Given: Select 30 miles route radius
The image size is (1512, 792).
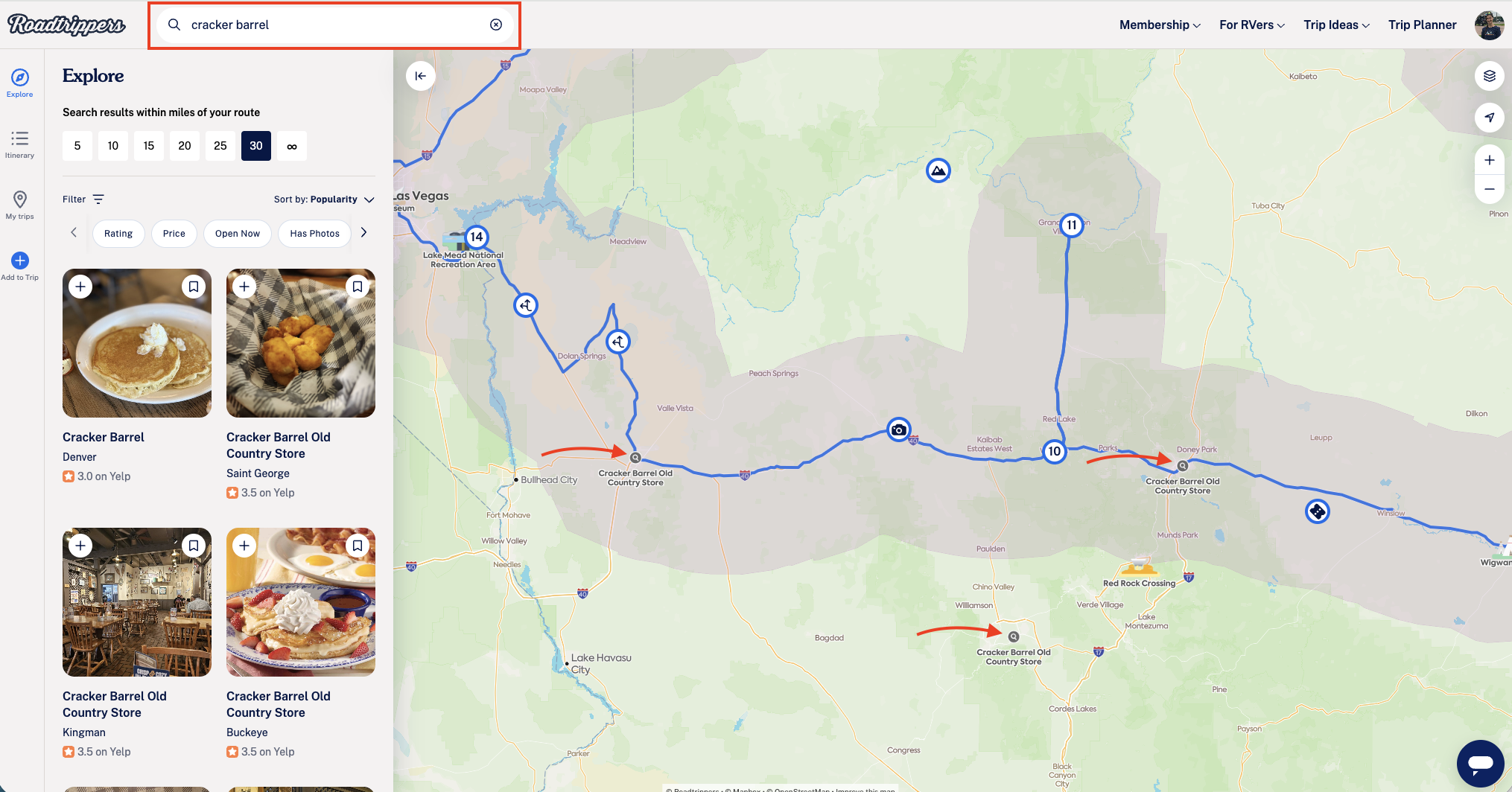Looking at the screenshot, I should click(256, 146).
